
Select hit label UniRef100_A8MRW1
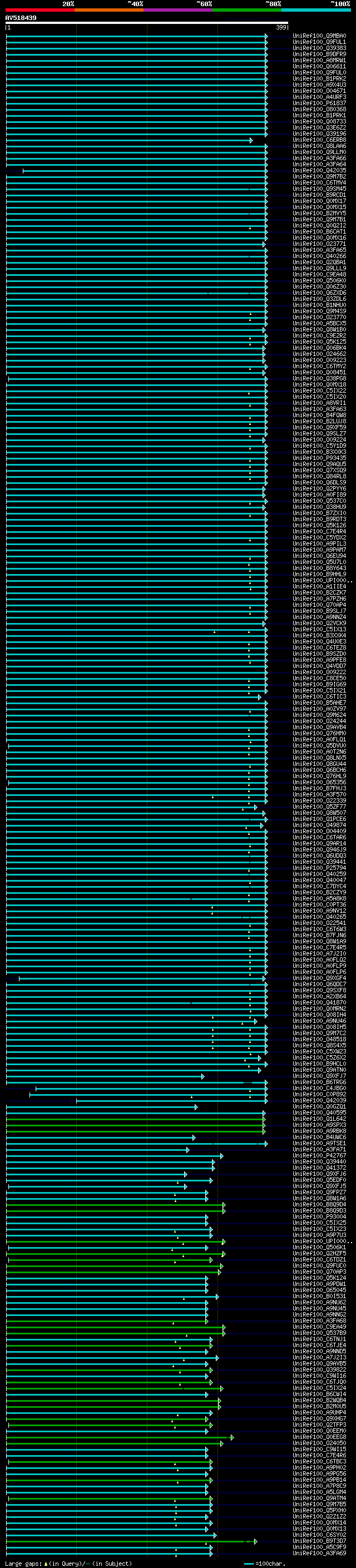tap(319, 60)
